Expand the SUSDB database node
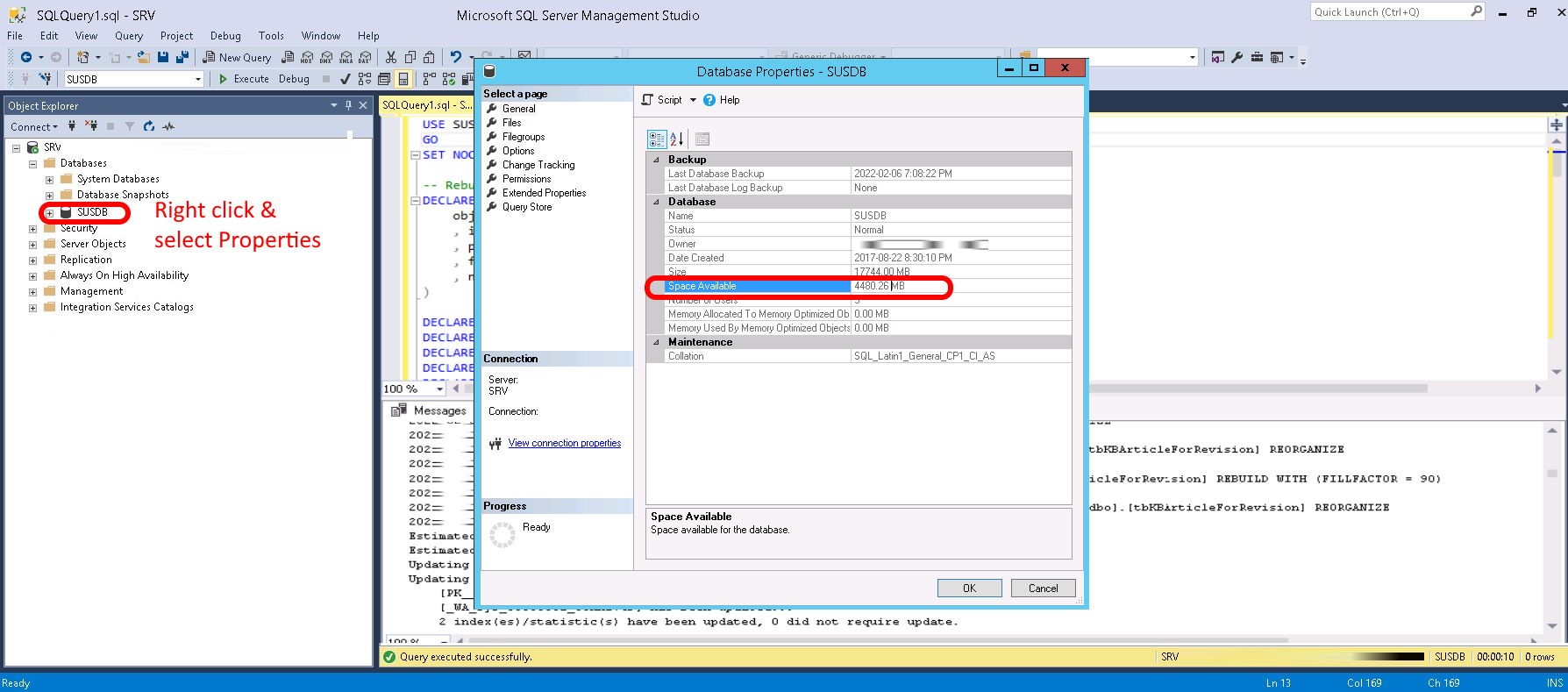 pyautogui.click(x=49, y=212)
